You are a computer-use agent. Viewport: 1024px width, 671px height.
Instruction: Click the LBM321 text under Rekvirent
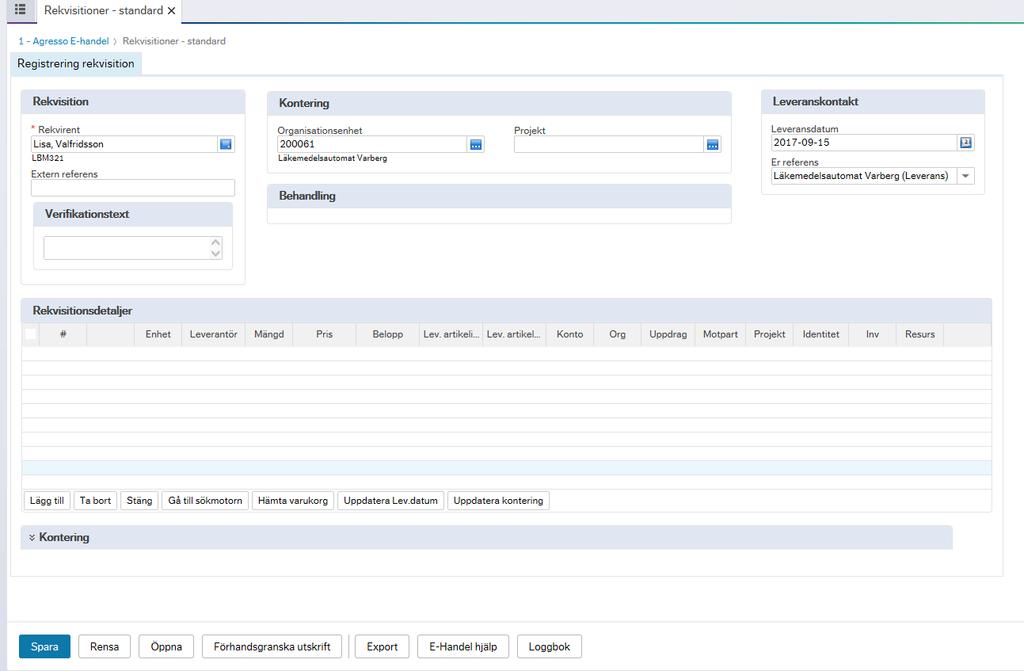48,158
